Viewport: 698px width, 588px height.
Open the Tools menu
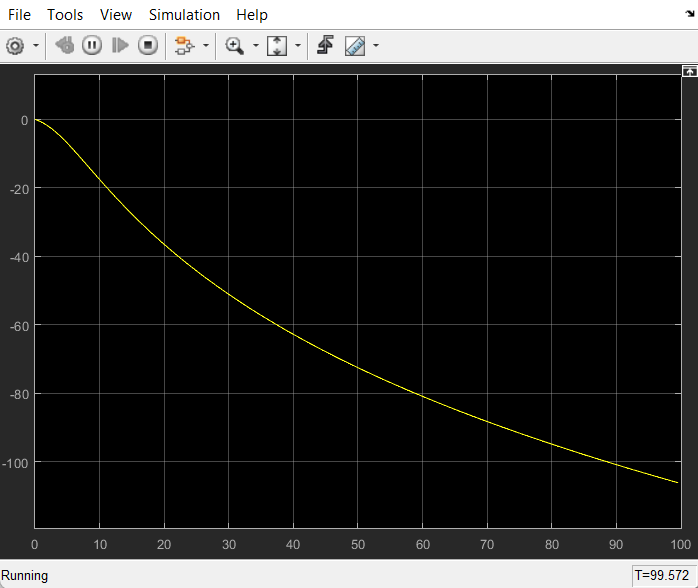pos(65,15)
